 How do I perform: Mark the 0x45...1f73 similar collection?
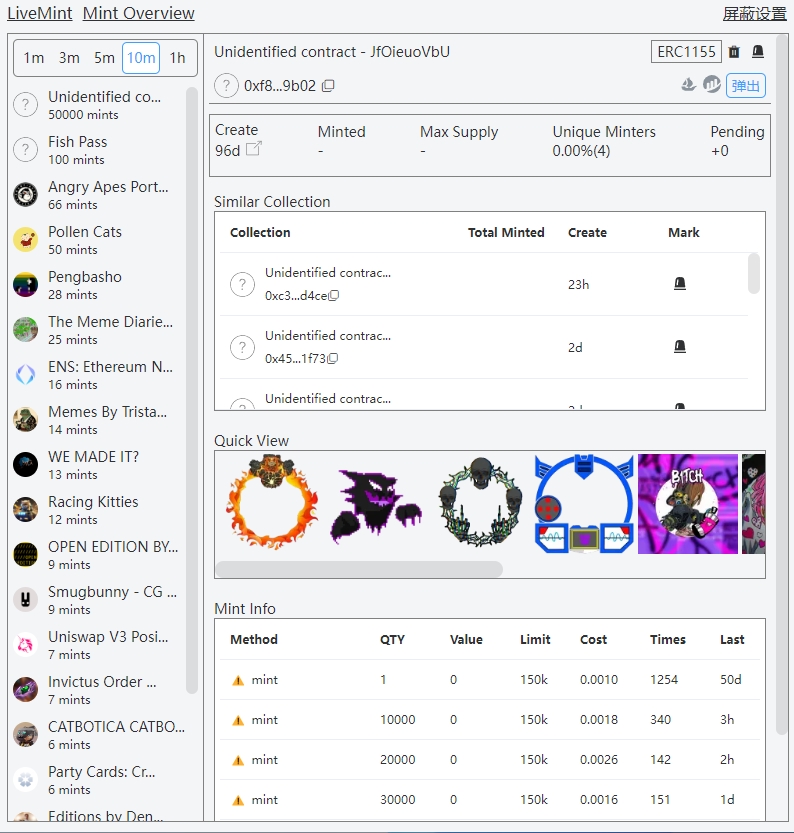pyautogui.click(x=680, y=347)
